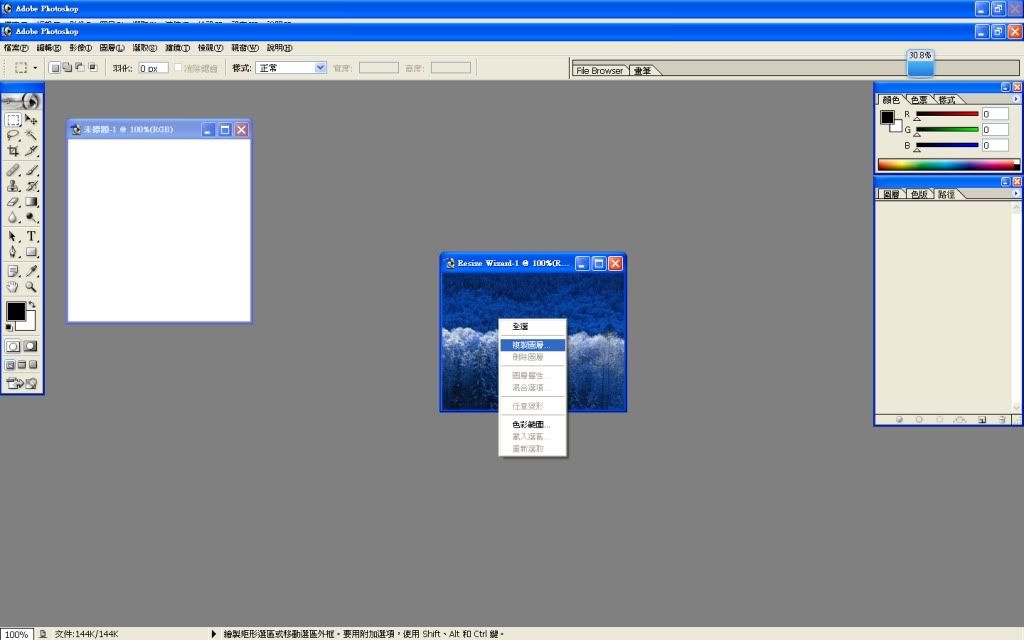Select the Eyedropper tool

click(x=32, y=271)
